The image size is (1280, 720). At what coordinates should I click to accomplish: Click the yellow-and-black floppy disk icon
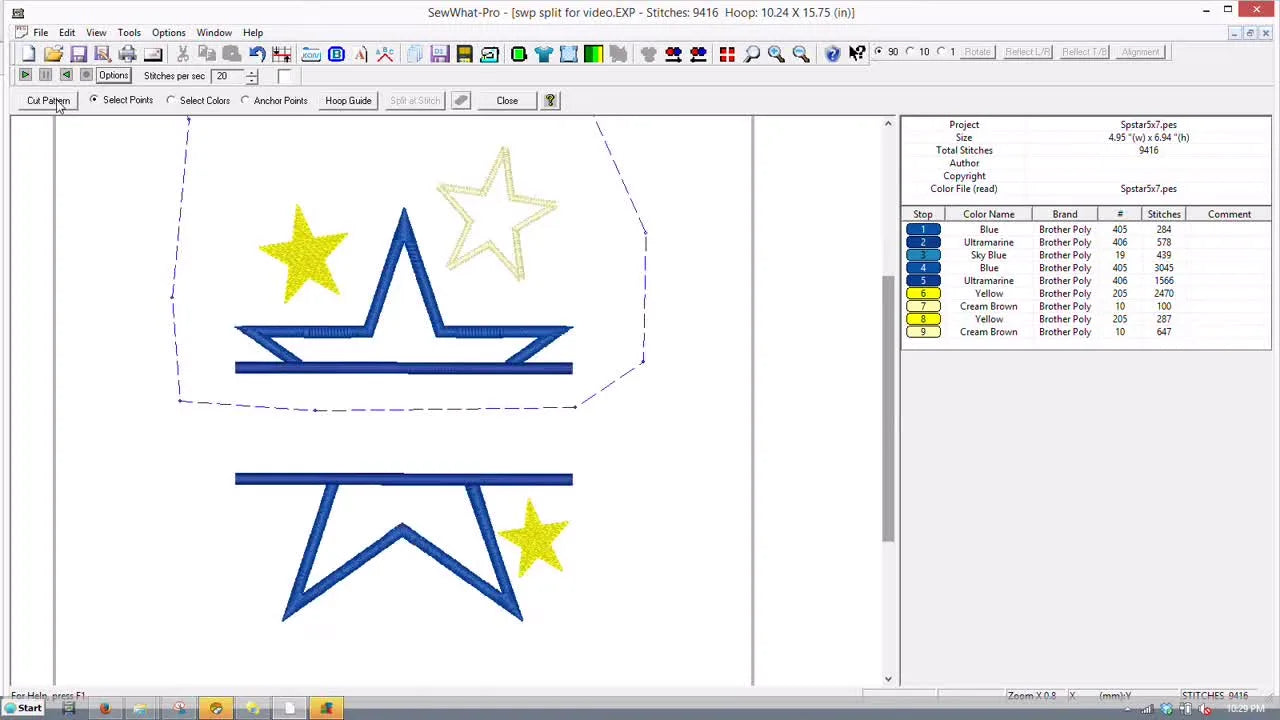click(x=464, y=53)
